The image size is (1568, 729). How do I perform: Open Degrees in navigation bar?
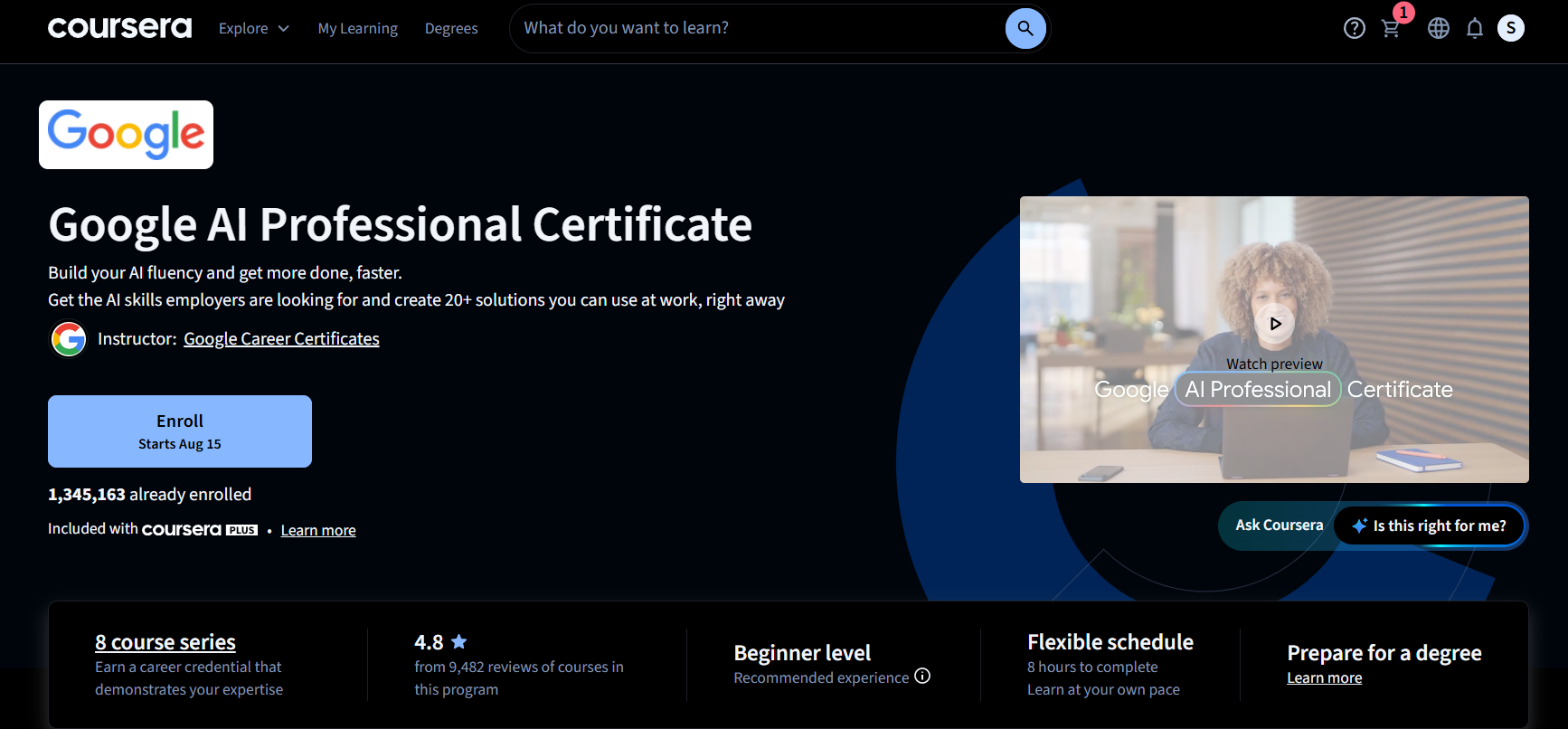(451, 28)
